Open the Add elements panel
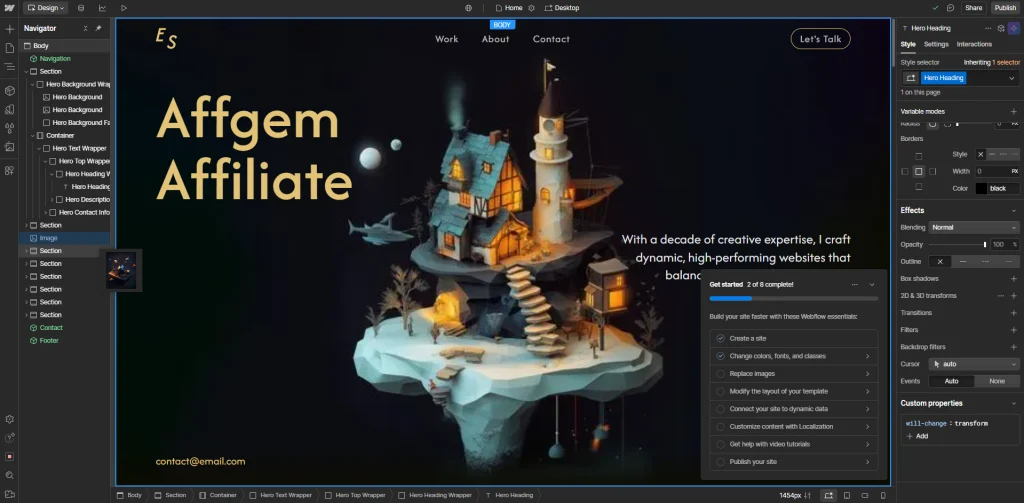 pos(9,29)
